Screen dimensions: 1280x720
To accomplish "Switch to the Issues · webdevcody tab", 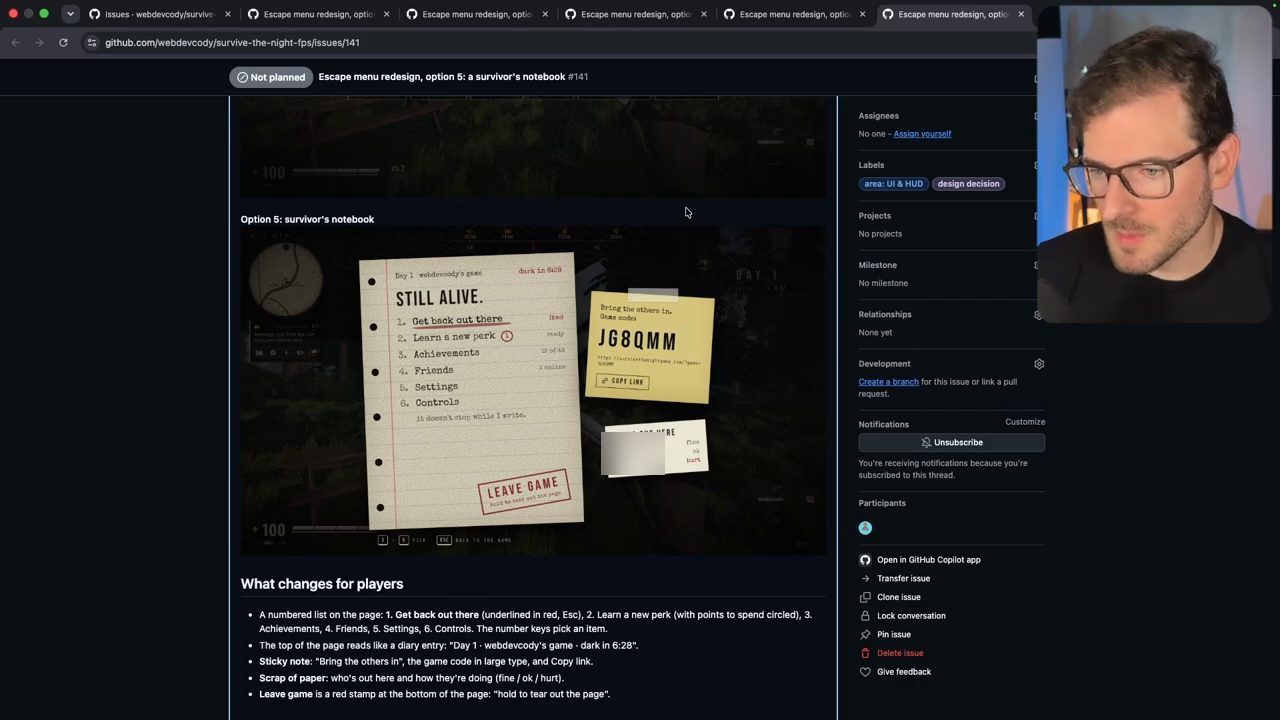I will [160, 14].
